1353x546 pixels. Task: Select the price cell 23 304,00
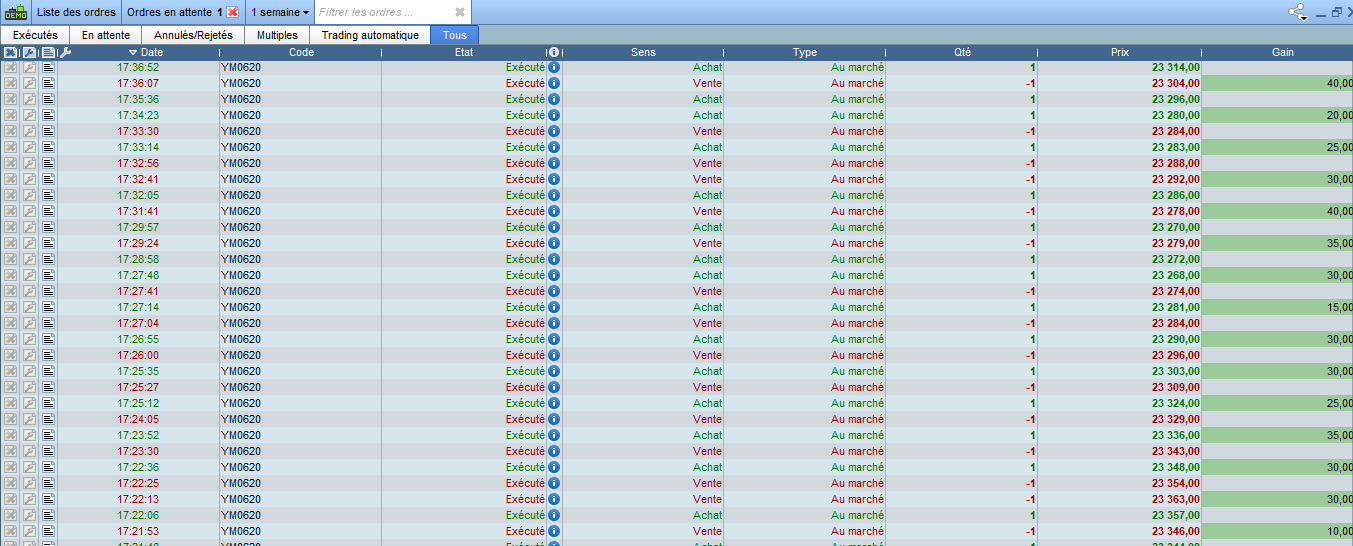coord(1176,83)
